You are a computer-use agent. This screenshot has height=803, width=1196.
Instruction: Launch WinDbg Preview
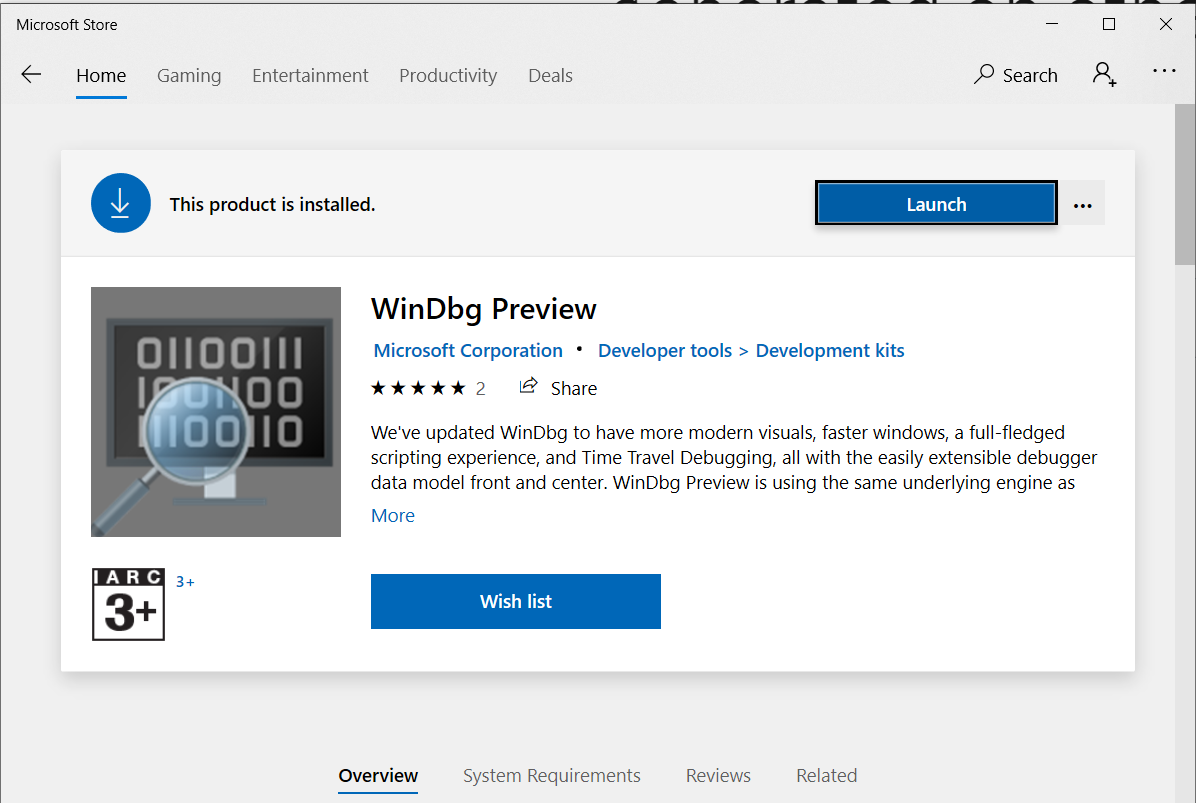click(936, 204)
